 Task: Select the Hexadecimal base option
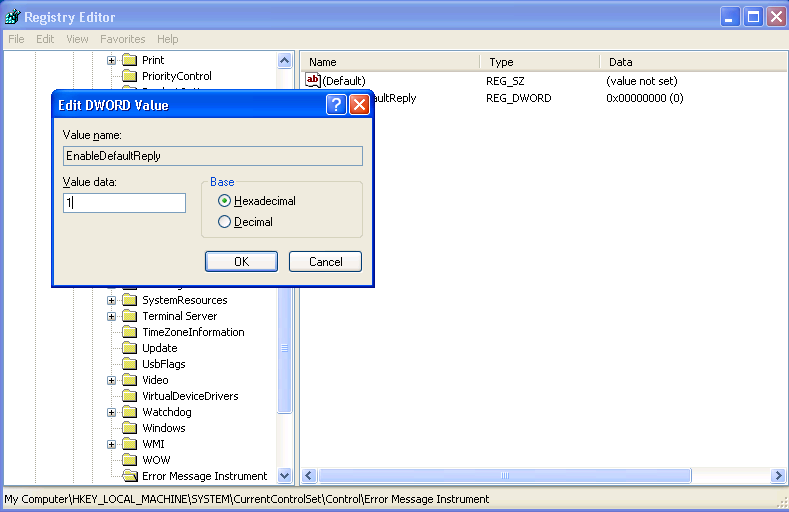pos(224,201)
